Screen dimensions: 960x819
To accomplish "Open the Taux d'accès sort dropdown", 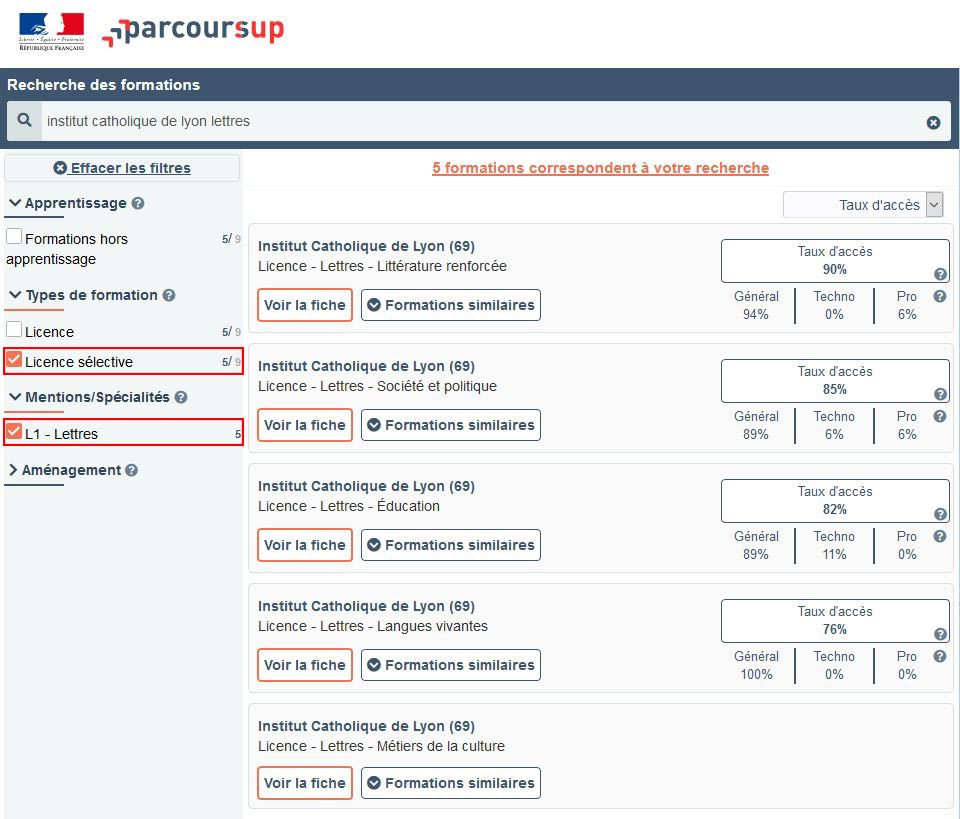I will click(x=863, y=205).
